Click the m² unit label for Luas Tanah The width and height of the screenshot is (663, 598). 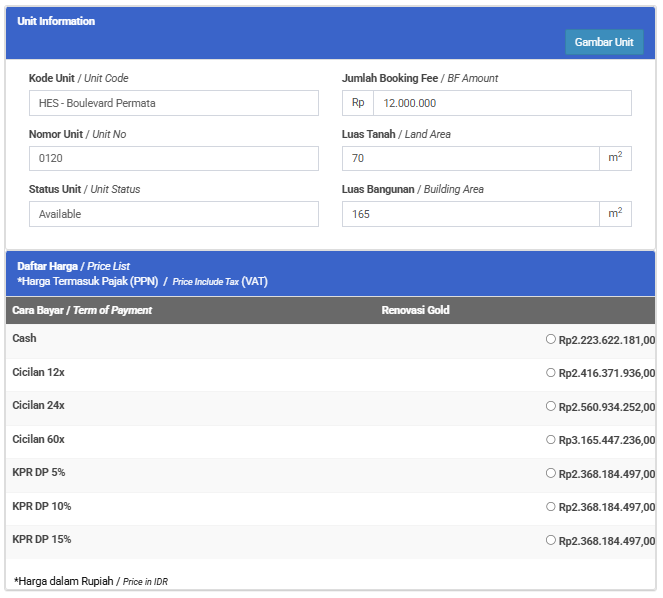(615, 158)
